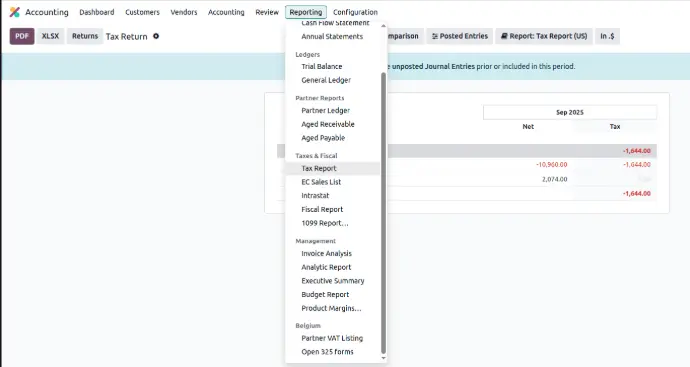
Task: Open the EC Sales List report
Action: click(321, 182)
